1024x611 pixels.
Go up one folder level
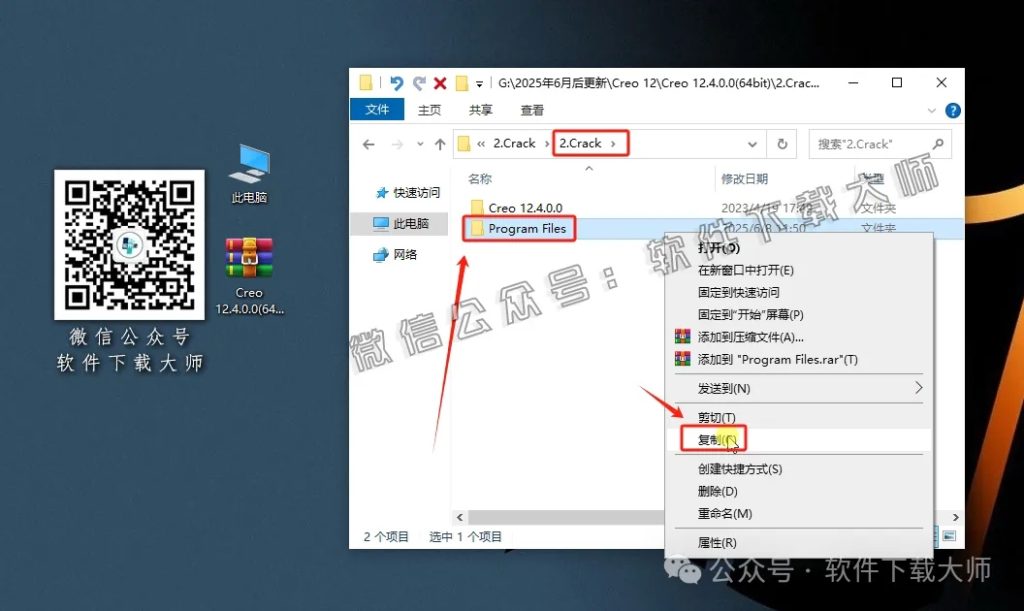pyautogui.click(x=440, y=144)
